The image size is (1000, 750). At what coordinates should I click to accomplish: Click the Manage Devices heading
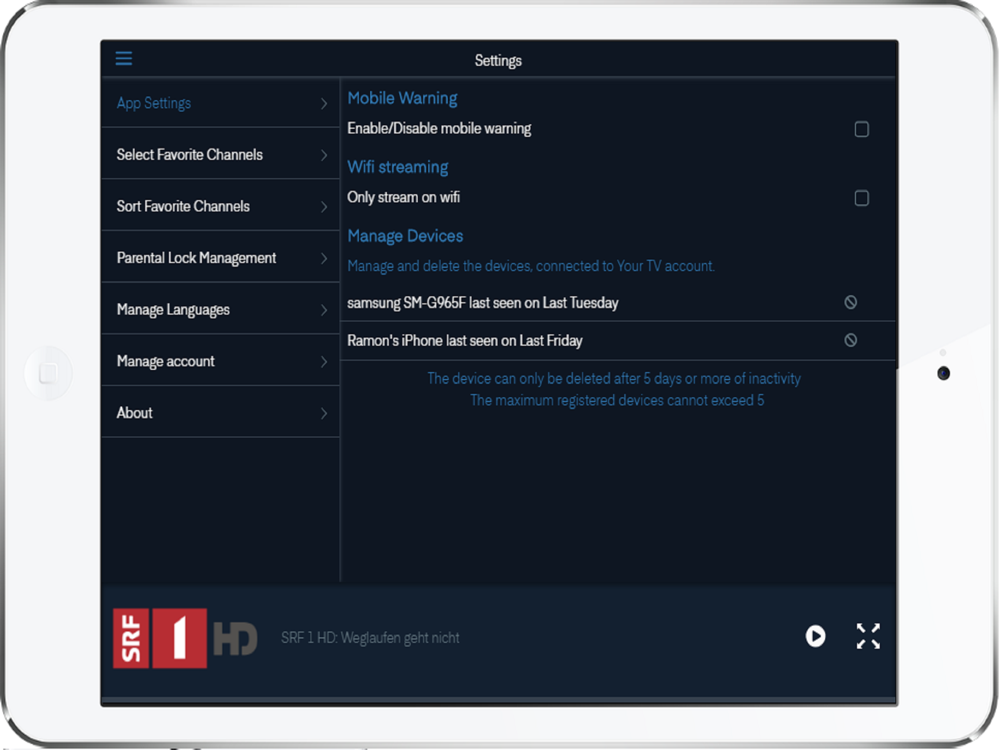(x=405, y=236)
